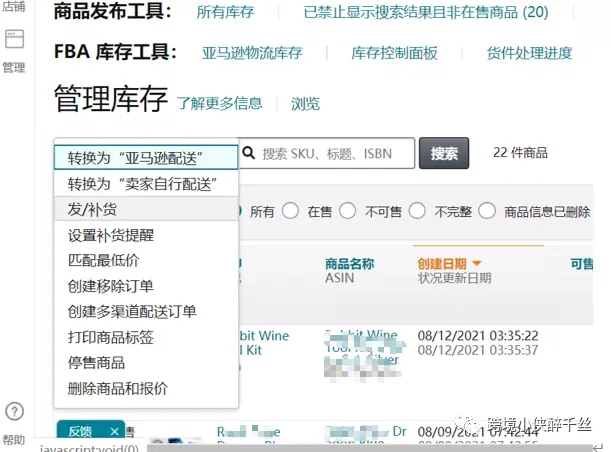Open the 所有库存 link
Viewport: 611px width, 452px height.
225,12
